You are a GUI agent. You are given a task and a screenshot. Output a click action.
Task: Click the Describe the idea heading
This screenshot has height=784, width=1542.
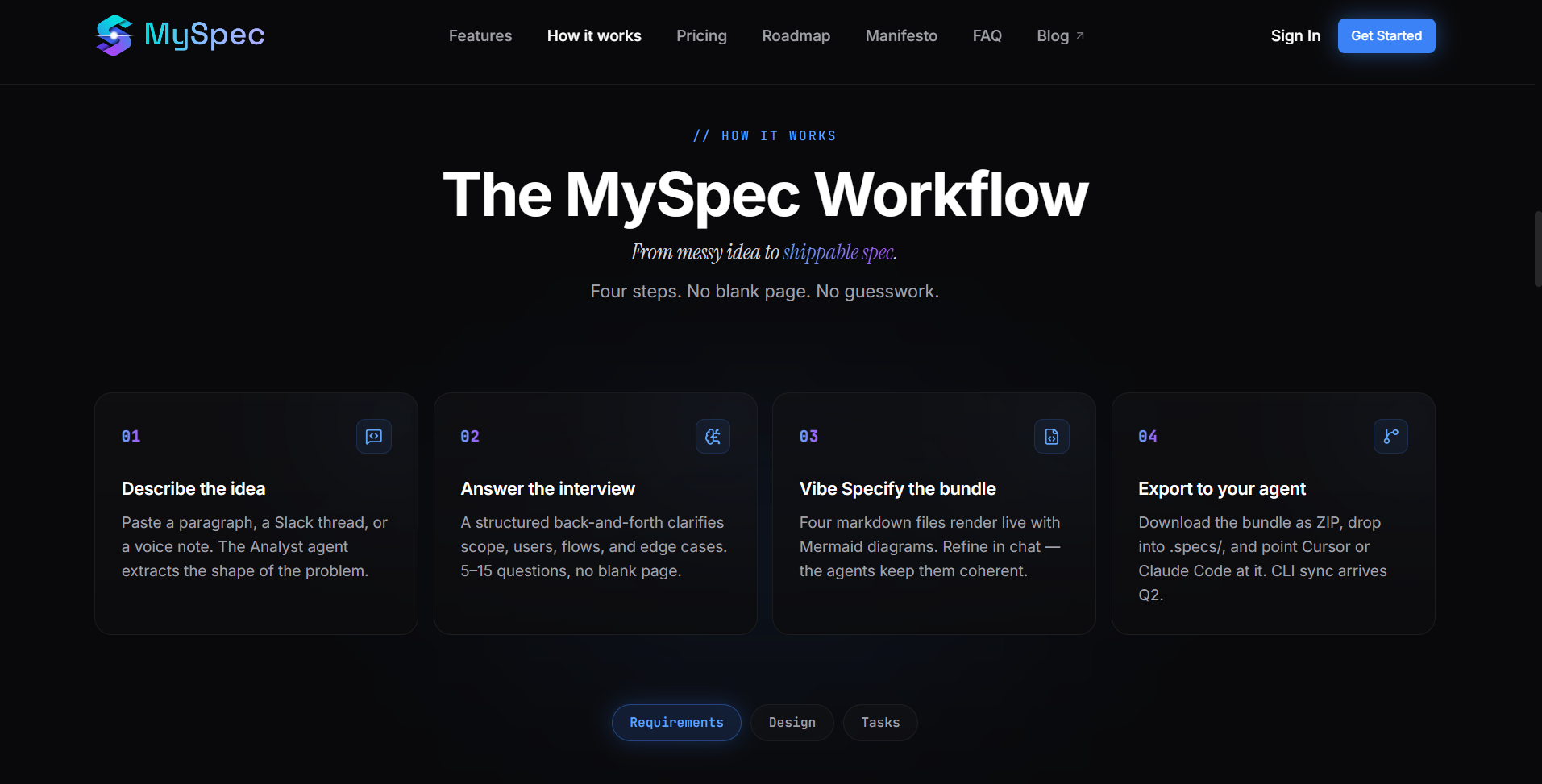[193, 488]
